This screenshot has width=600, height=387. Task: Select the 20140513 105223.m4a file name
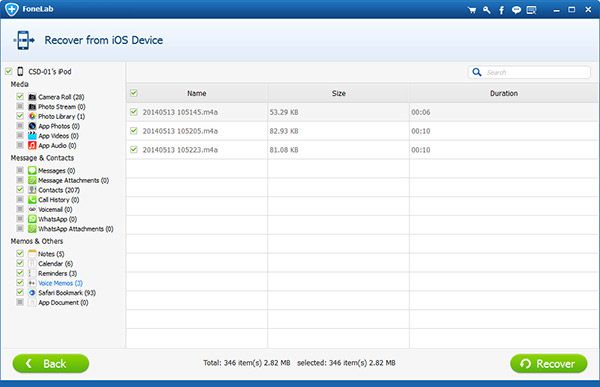tap(180, 150)
